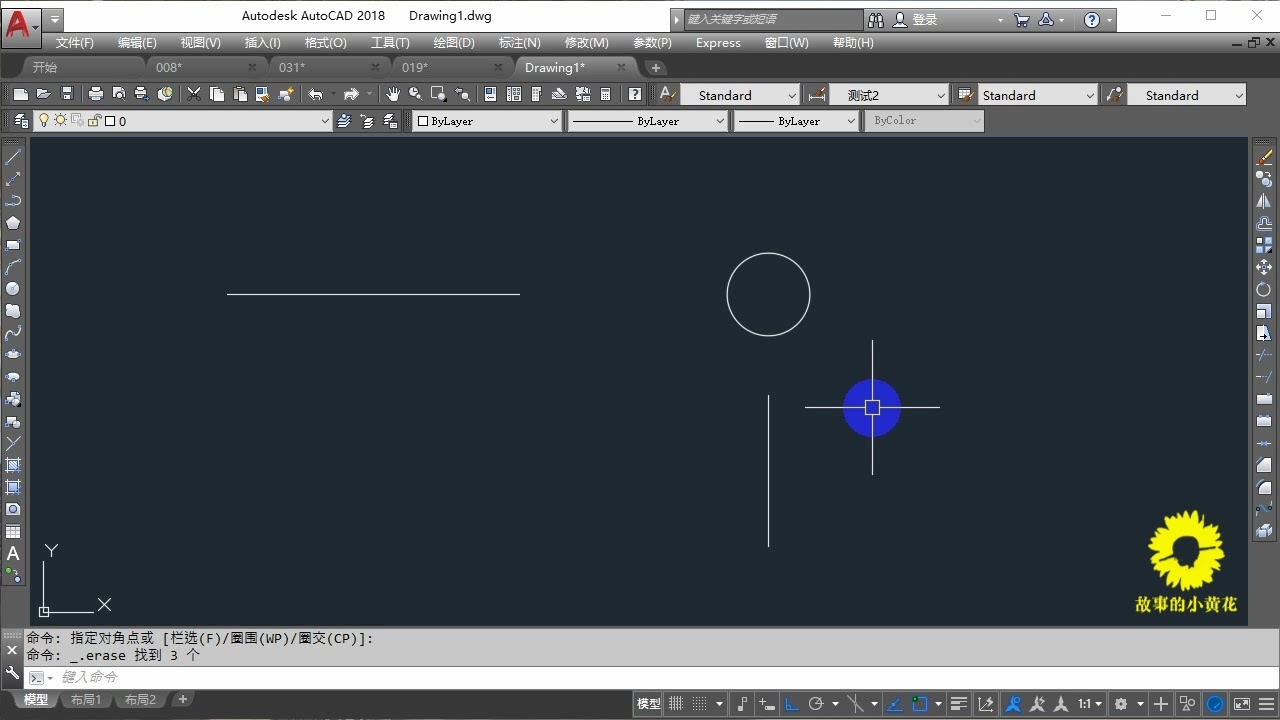Create a new drawing with the New icon
Screen dimensions: 1280x720
click(x=20, y=94)
